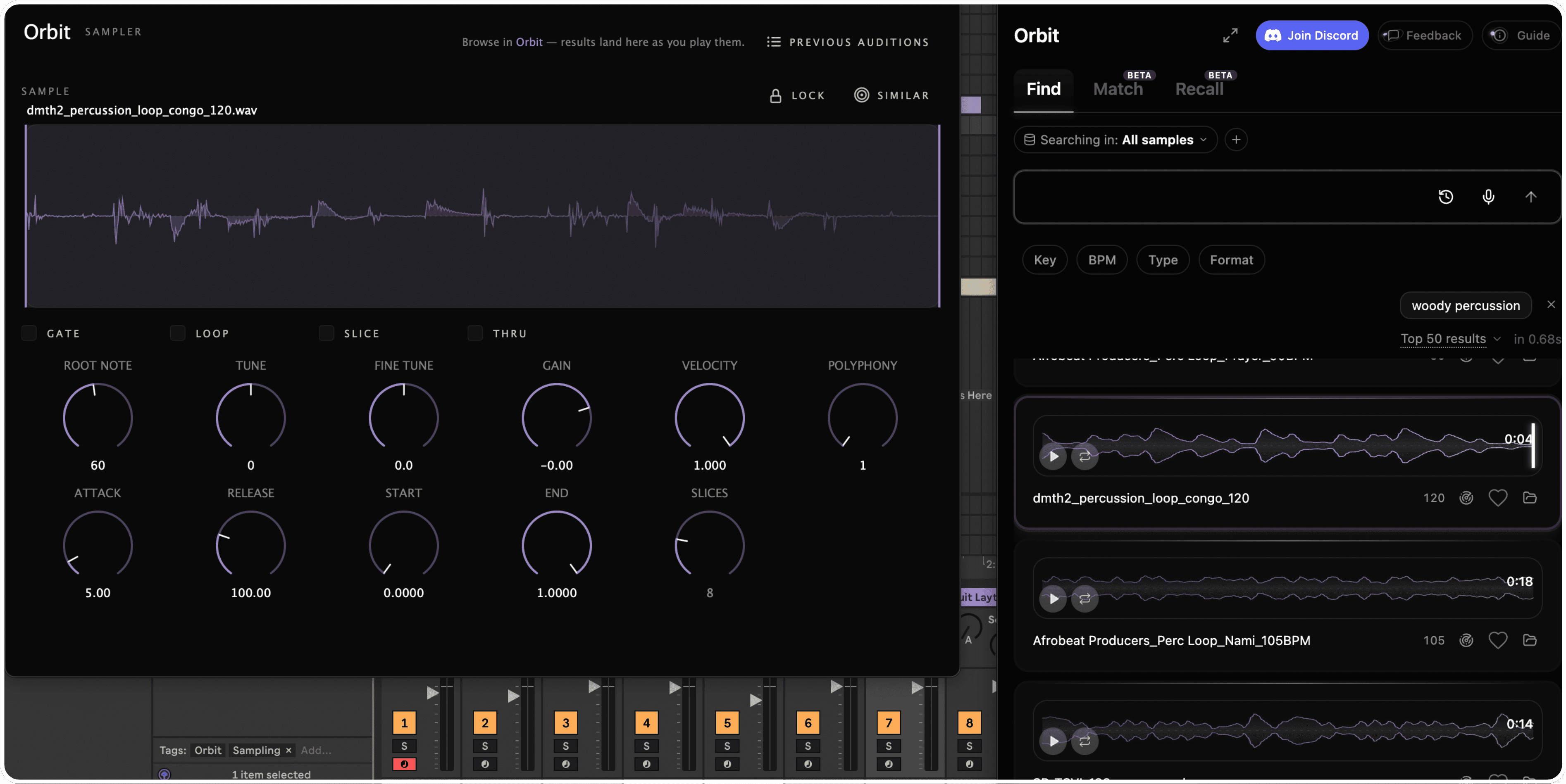Switch to the Recall beta tab

[1199, 89]
